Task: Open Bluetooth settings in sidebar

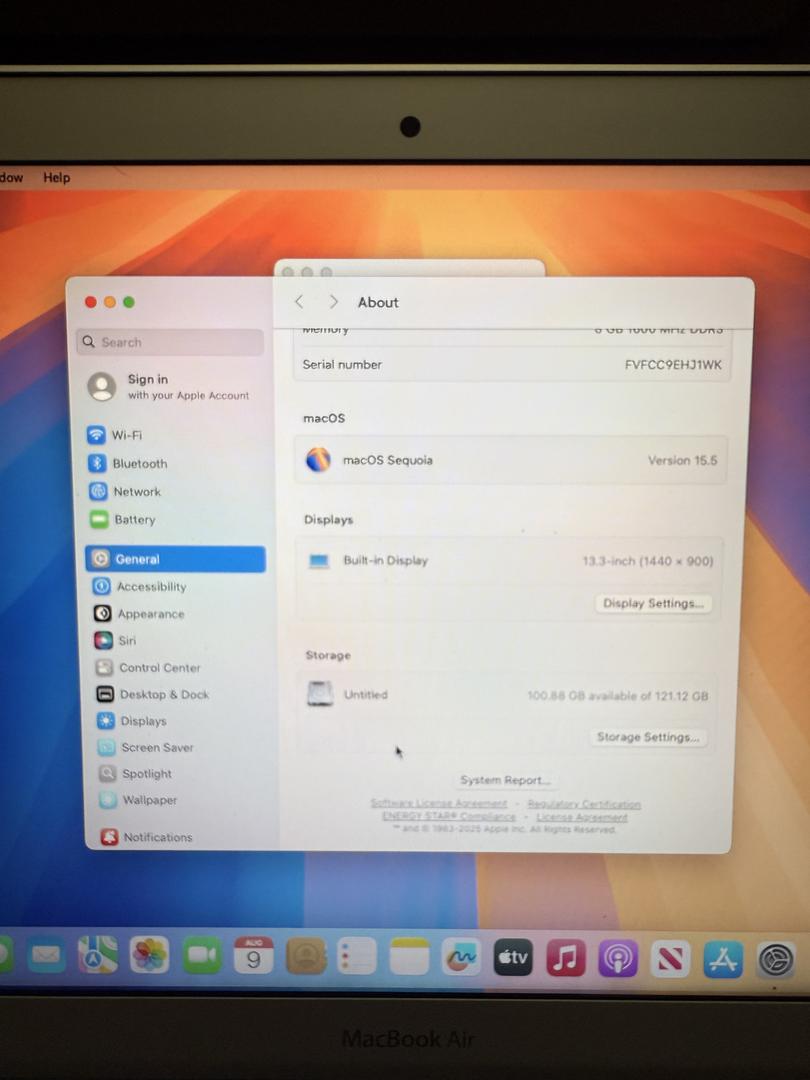Action: (x=128, y=464)
